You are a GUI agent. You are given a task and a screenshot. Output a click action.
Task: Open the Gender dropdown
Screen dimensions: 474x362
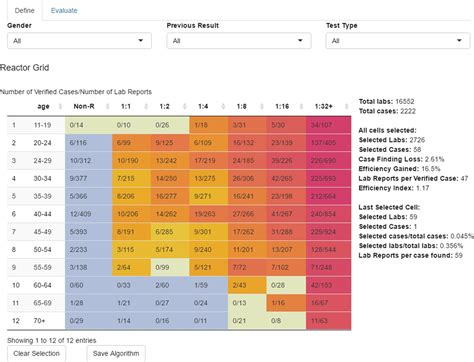tap(79, 41)
